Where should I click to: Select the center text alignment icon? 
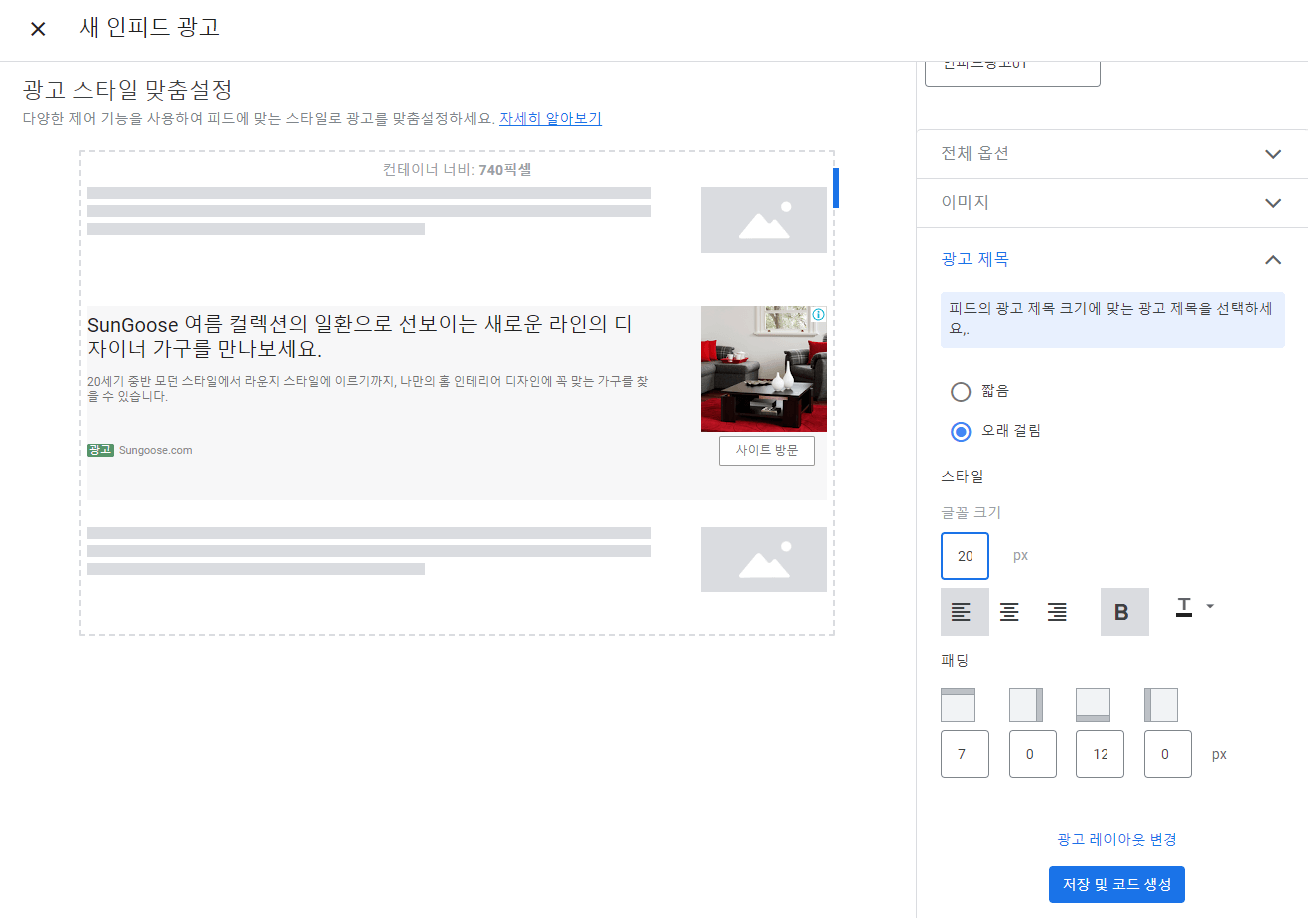click(x=1009, y=611)
